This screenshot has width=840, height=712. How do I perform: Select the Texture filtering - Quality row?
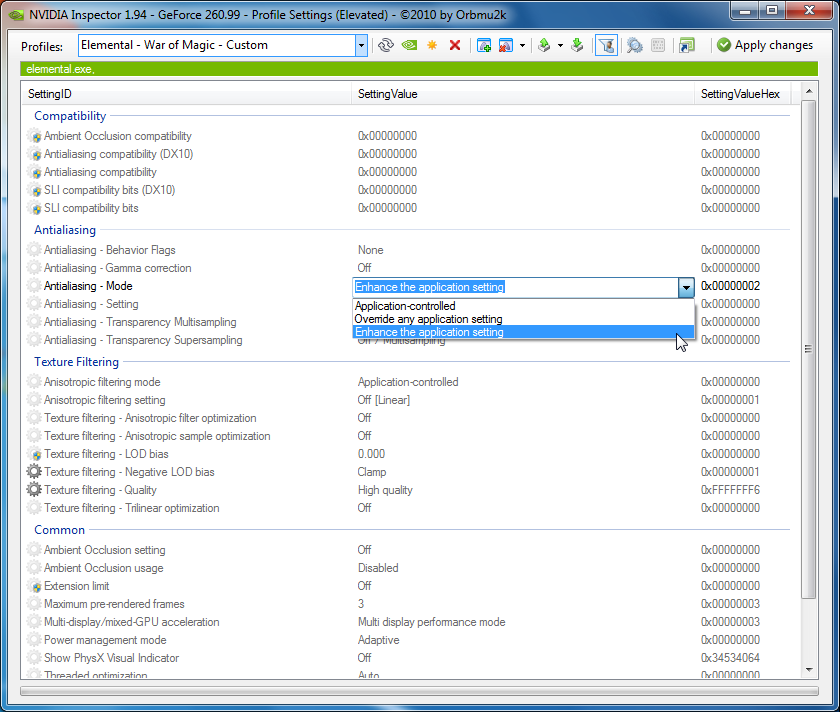click(x=100, y=490)
